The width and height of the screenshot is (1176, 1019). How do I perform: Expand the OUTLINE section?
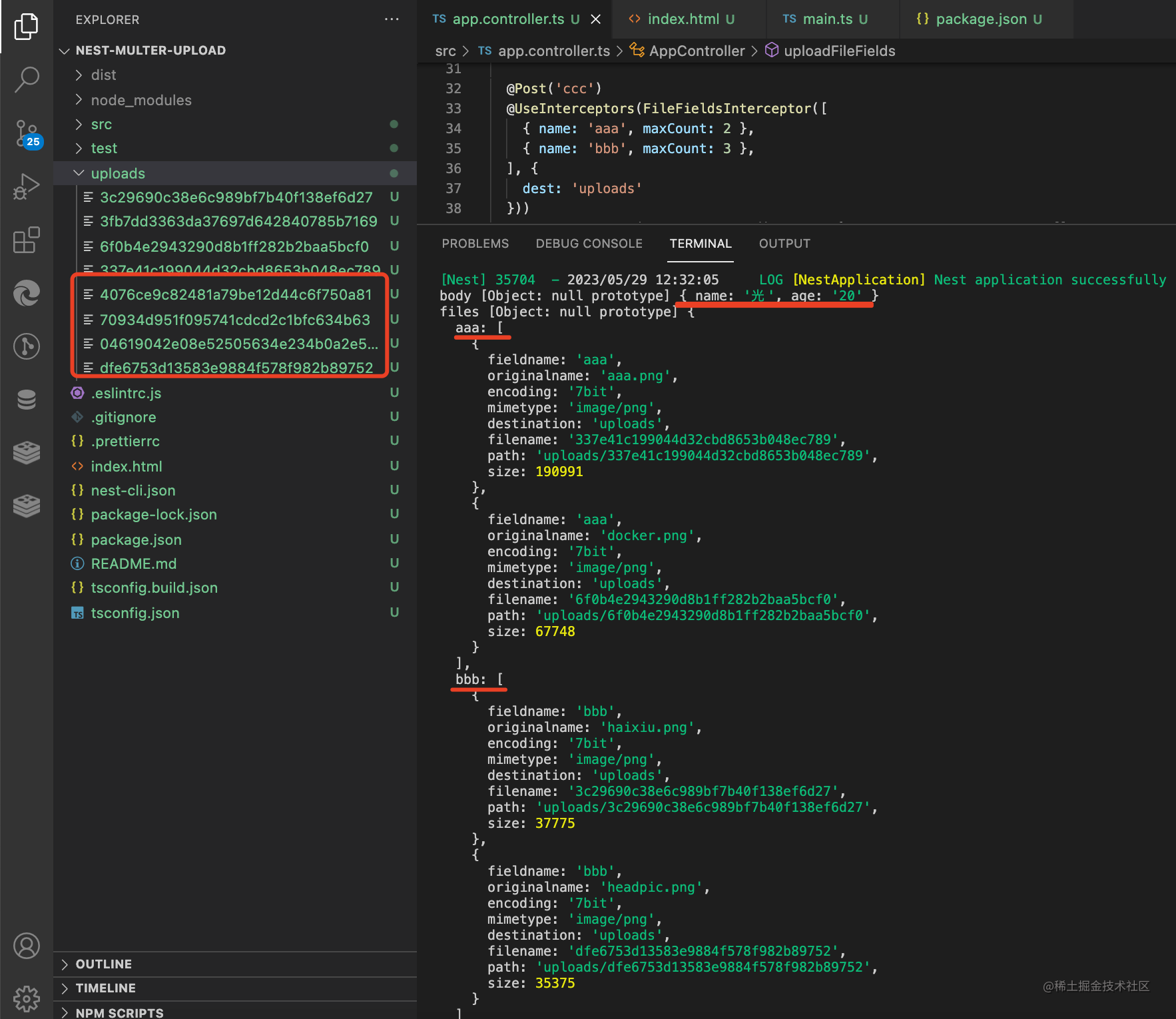tap(103, 964)
